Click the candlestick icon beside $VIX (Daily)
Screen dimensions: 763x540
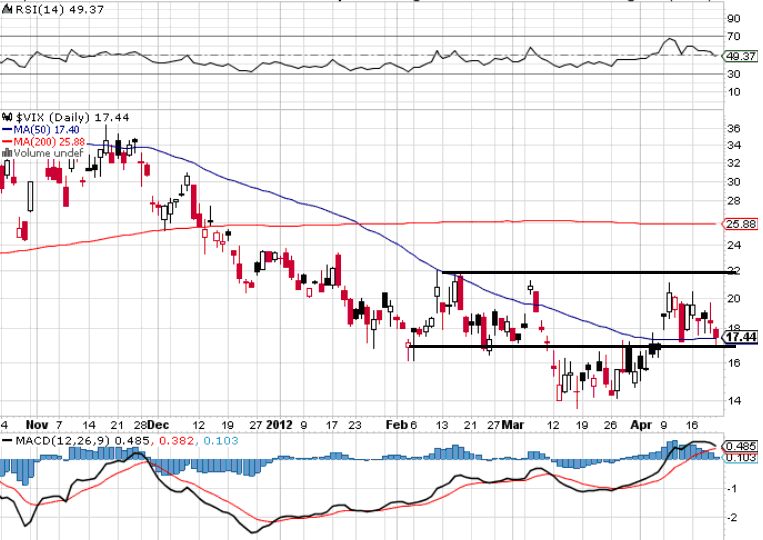7,117
